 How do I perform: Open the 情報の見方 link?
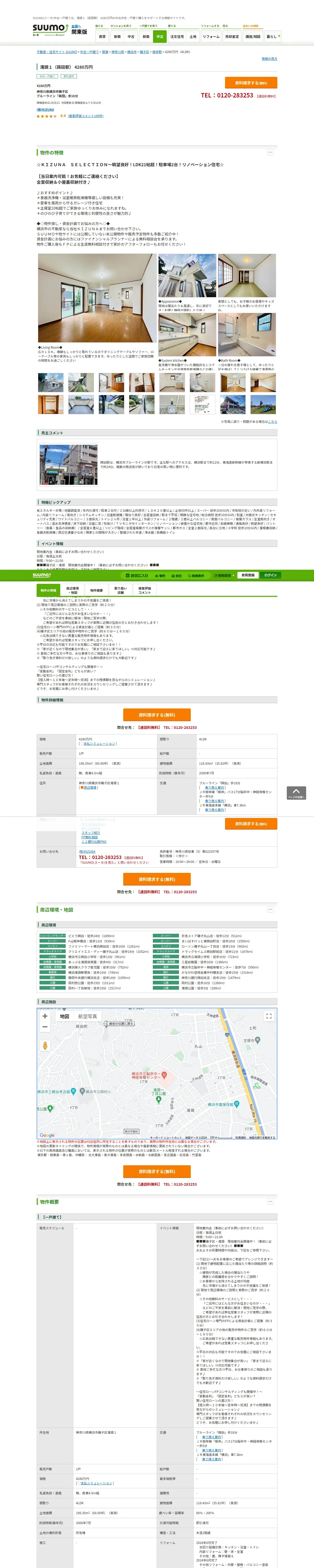pyautogui.click(x=269, y=59)
